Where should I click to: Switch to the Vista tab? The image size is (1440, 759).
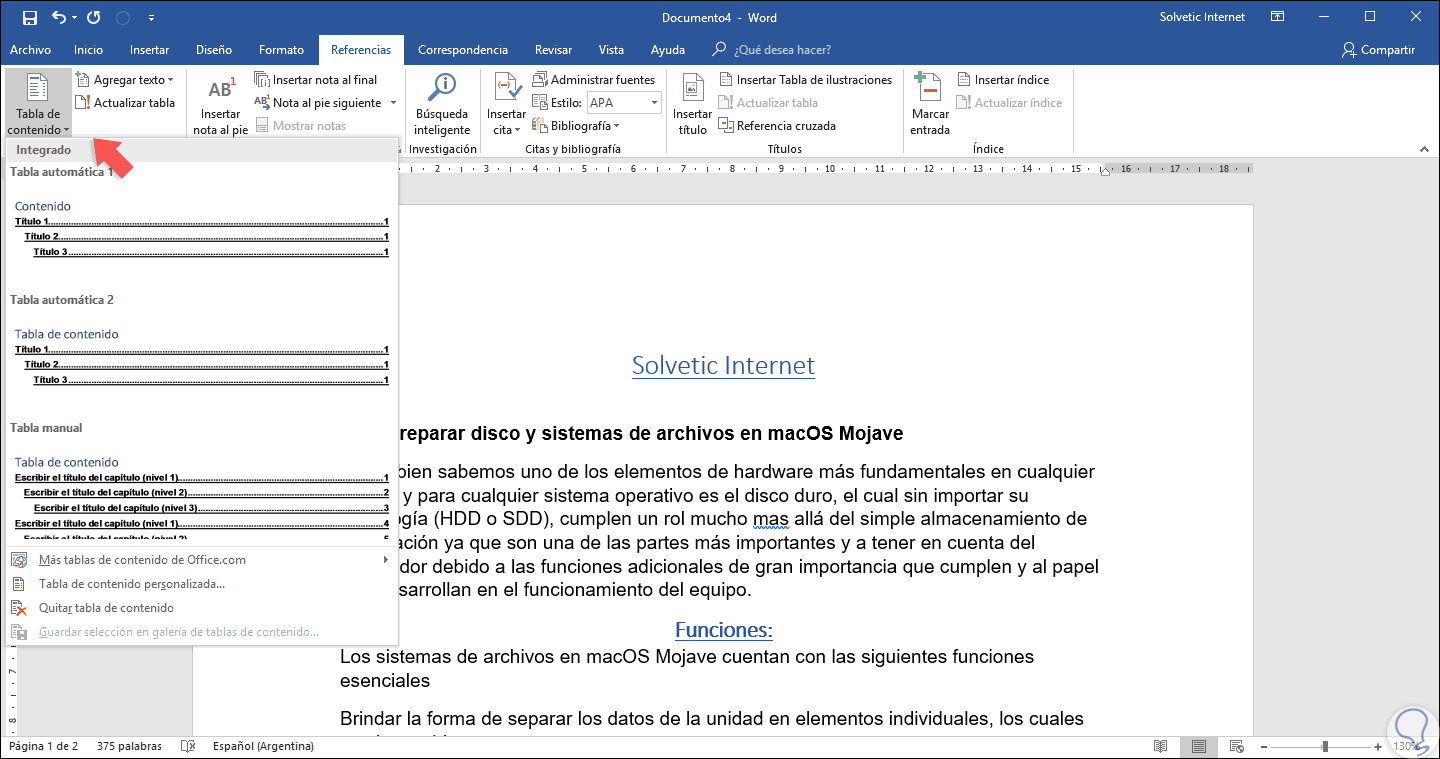click(611, 50)
